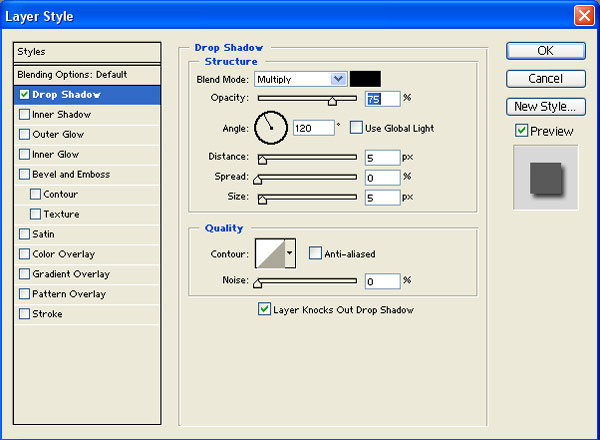Uncheck Layer Knocks Out Drop Shadow
600x440 pixels.
coord(265,310)
